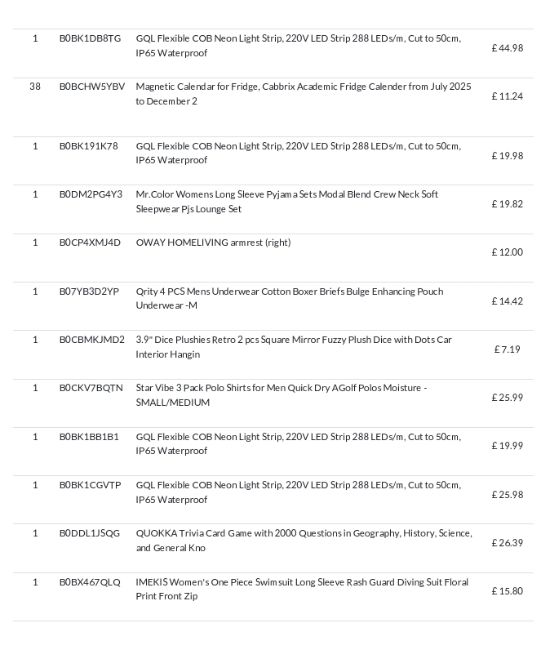Click the Dice Plushies Retro item description

click(x=294, y=347)
